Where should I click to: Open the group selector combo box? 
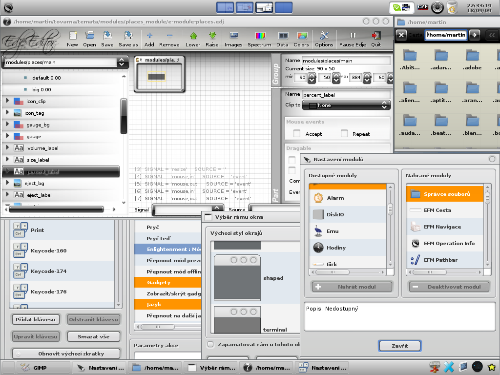coord(65,62)
